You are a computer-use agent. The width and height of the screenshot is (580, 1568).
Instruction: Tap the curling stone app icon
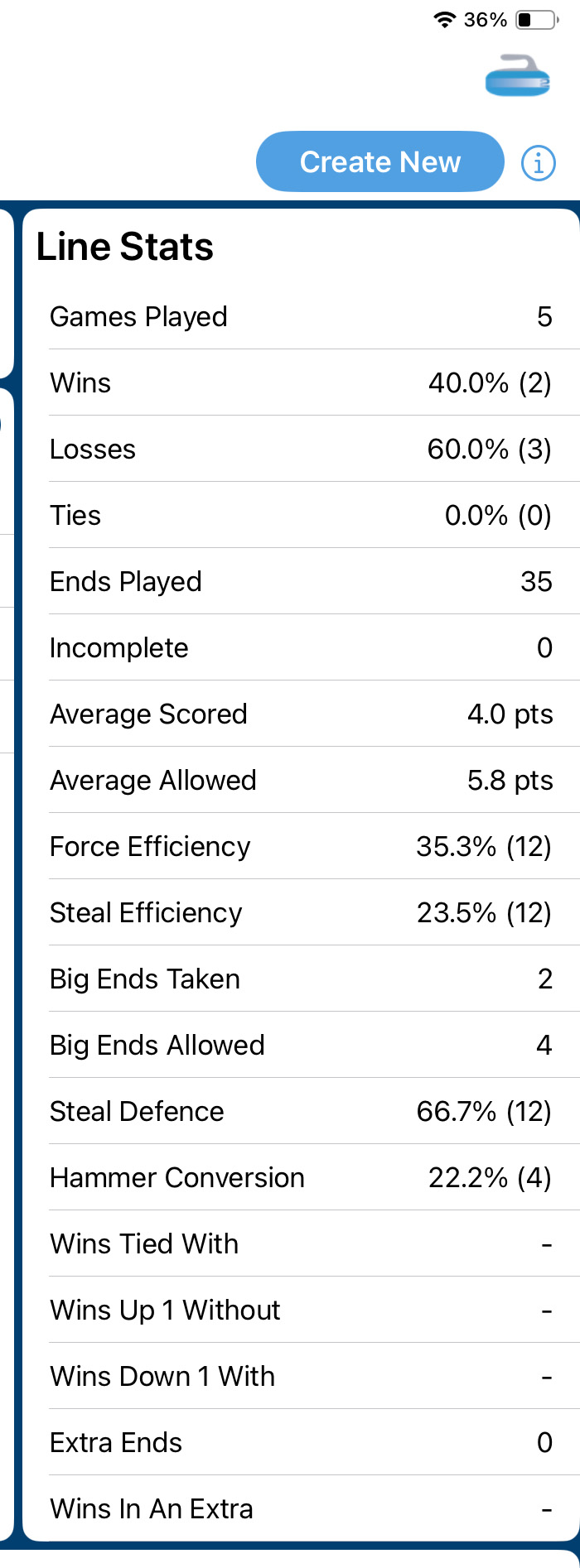[x=518, y=75]
